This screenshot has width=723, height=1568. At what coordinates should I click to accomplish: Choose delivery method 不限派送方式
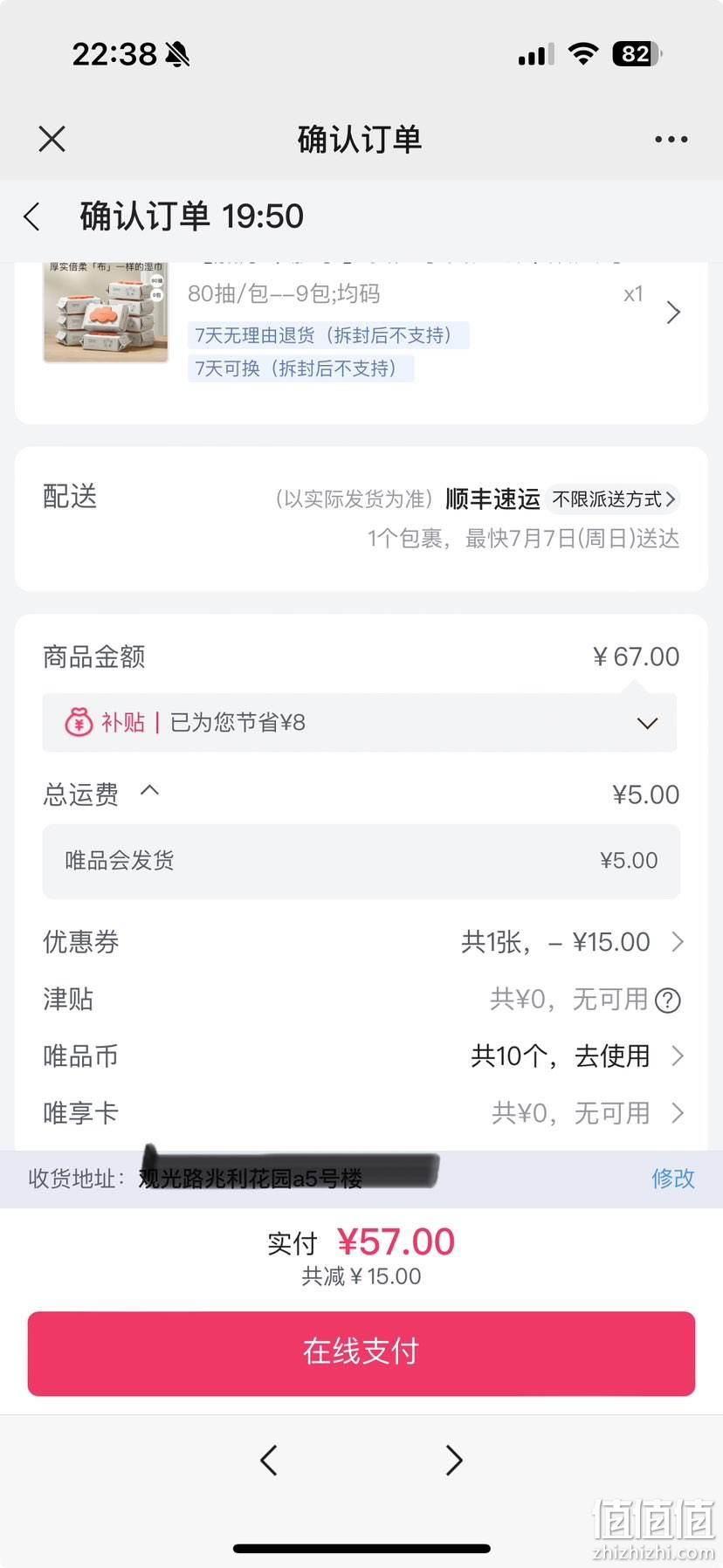[613, 499]
